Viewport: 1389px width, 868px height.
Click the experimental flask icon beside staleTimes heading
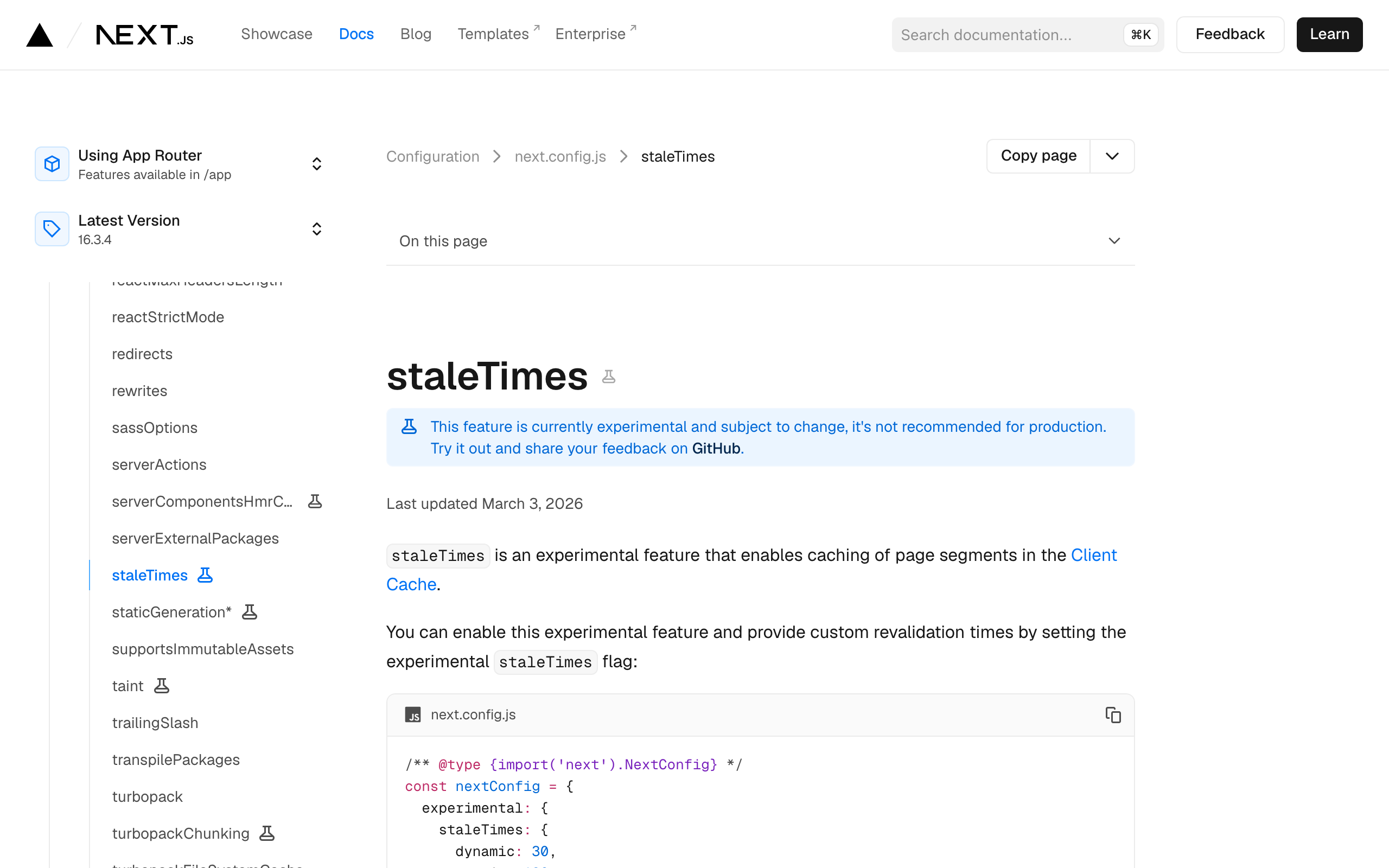(x=608, y=376)
